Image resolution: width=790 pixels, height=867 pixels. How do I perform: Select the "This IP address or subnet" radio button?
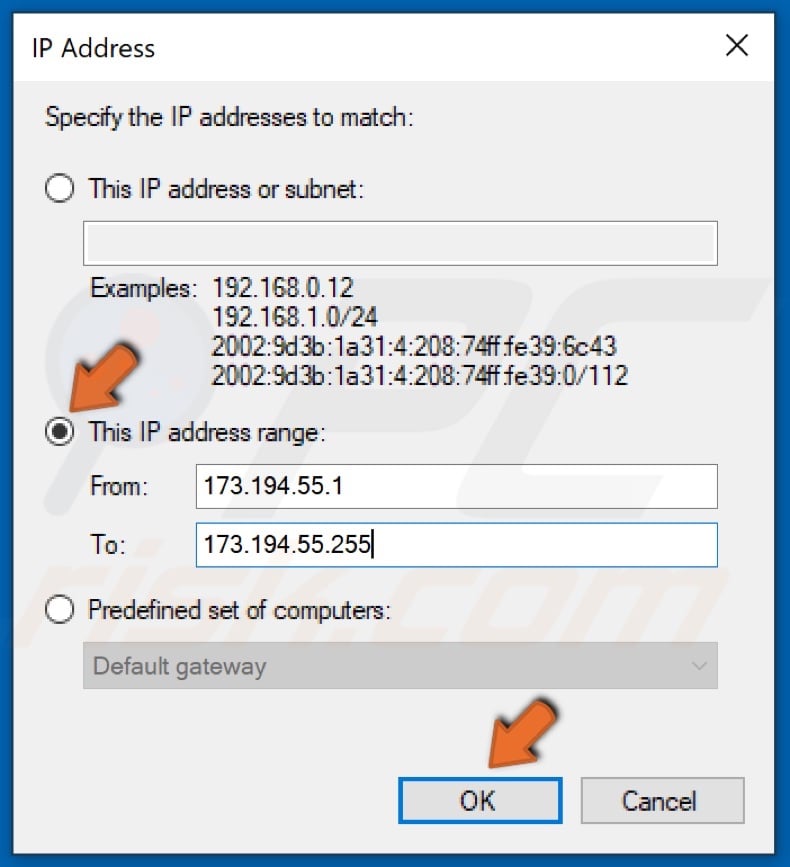point(59,188)
